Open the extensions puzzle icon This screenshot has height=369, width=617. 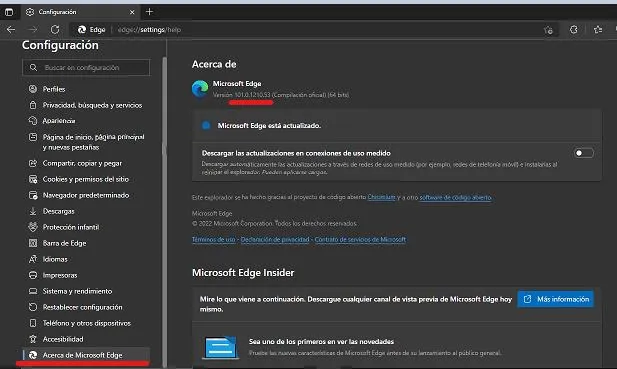574,30
